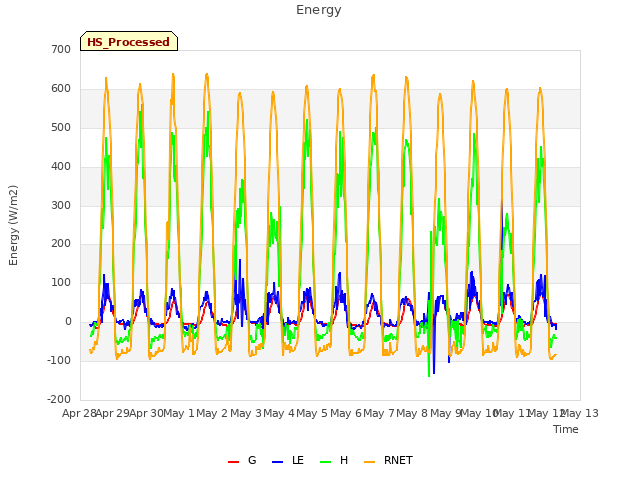Viewport: 640px width, 480px height.
Task: Click the 0 y-axis tick label
Action: tap(68, 322)
